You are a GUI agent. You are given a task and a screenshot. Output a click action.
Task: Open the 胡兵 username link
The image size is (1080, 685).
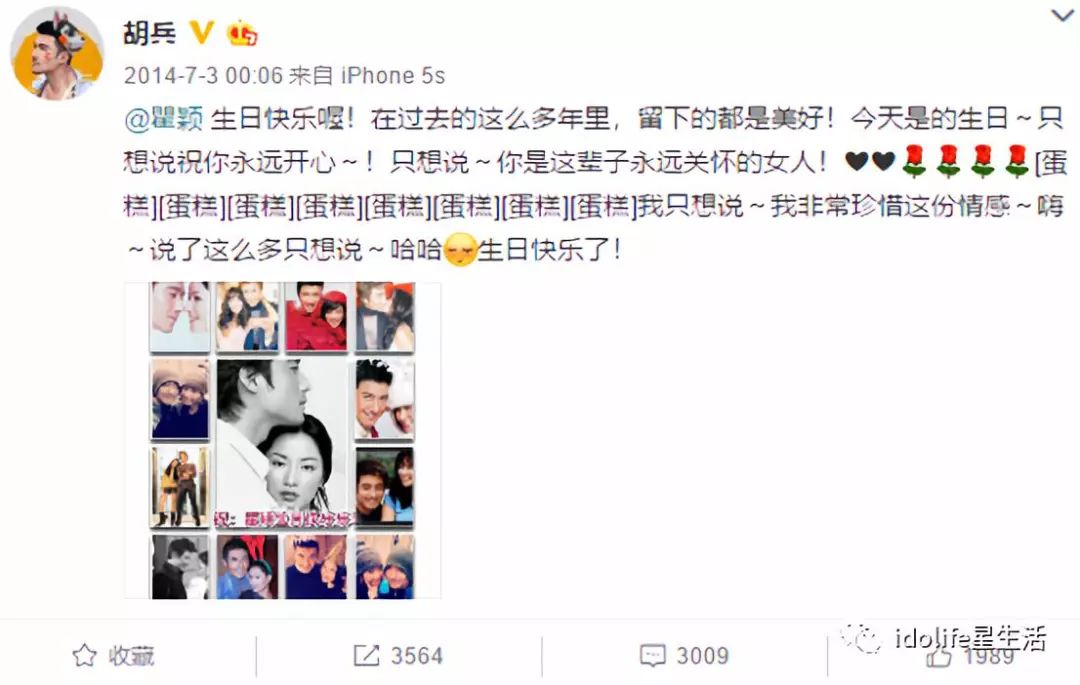coord(150,32)
